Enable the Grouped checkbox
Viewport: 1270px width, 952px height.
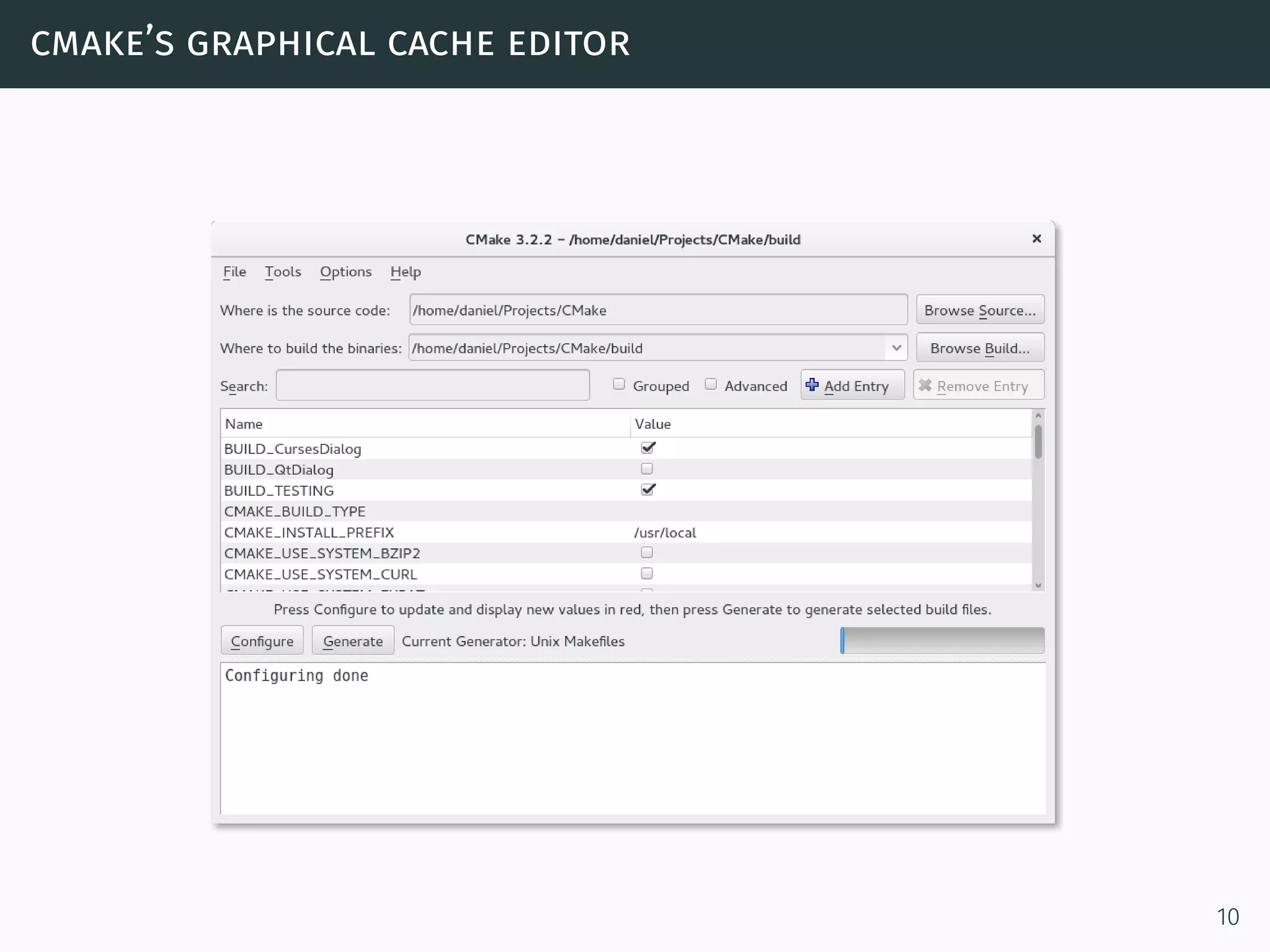619,384
